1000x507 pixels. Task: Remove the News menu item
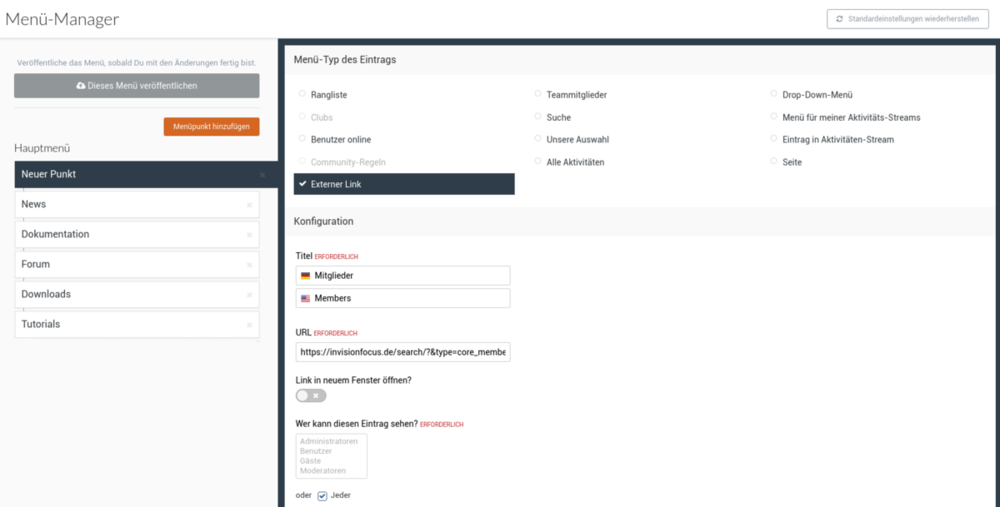249,205
